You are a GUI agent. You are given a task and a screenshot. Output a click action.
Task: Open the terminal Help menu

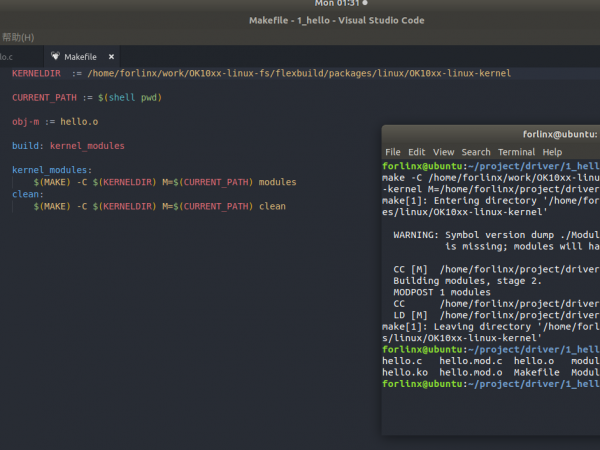point(552,152)
